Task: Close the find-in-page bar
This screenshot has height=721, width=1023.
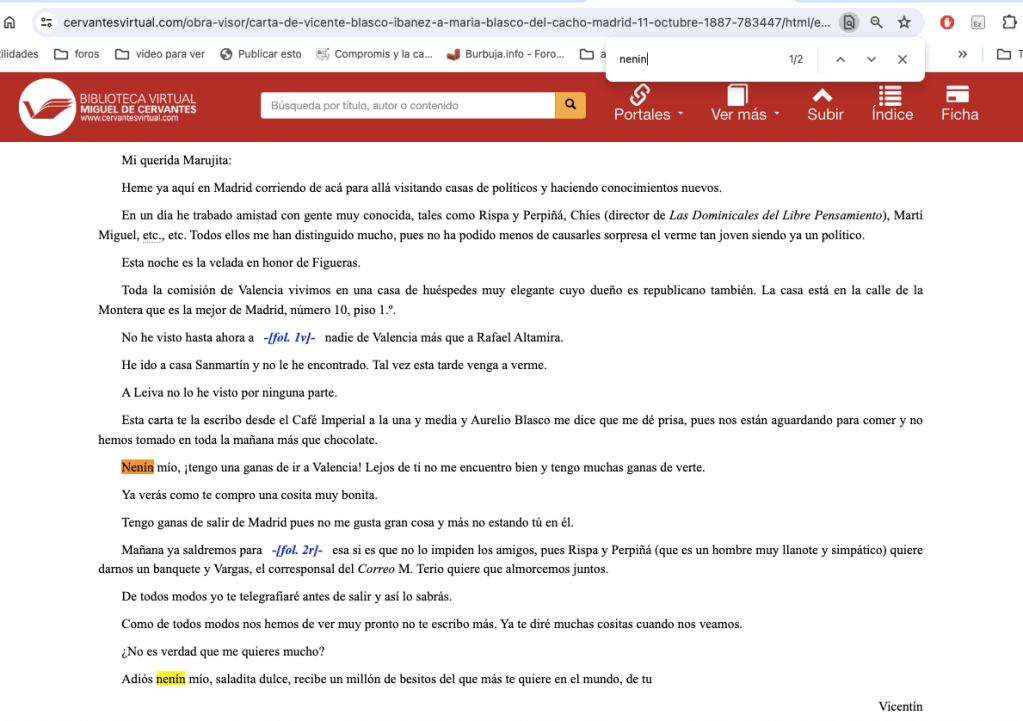Action: coord(902,59)
